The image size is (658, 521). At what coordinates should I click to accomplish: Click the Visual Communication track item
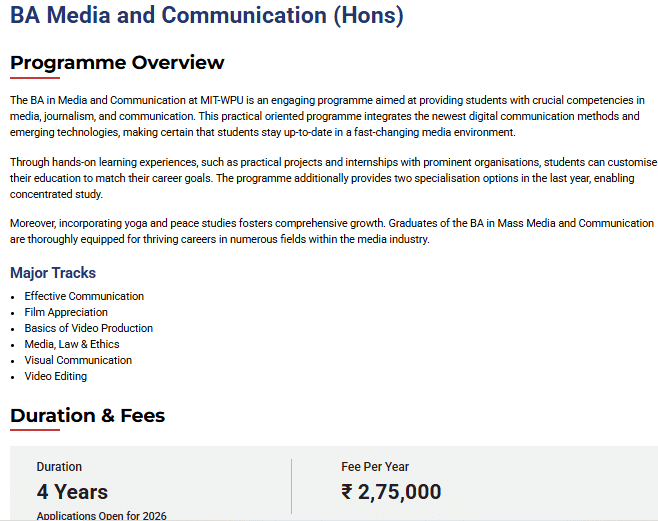[78, 360]
